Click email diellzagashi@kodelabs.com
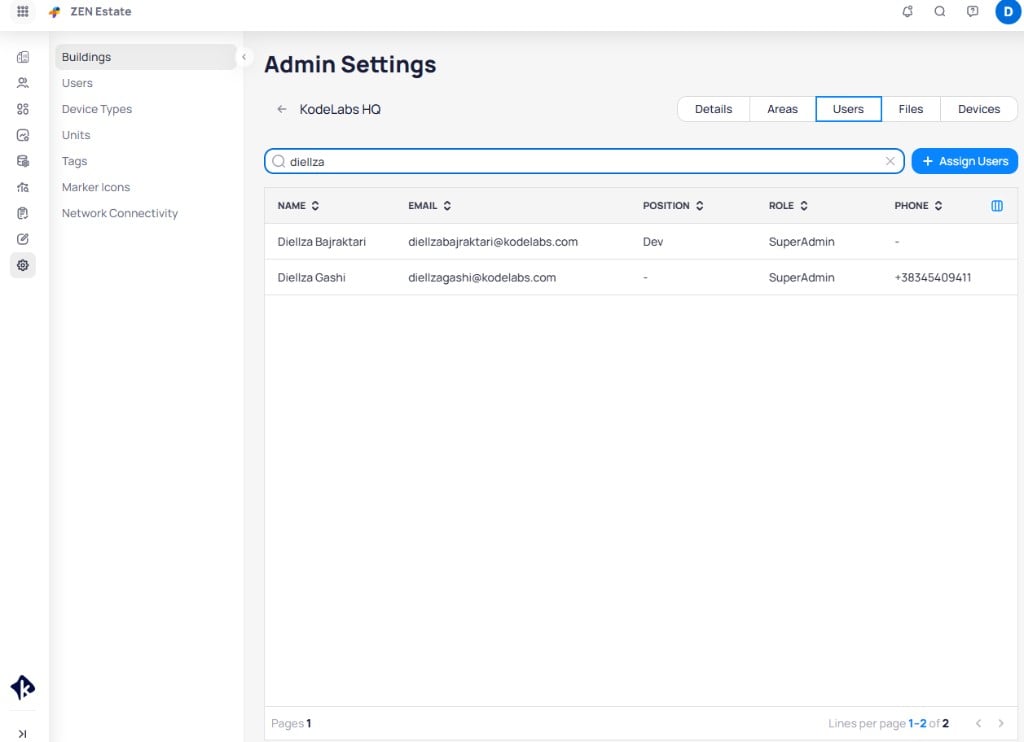This screenshot has height=742, width=1024. (x=482, y=278)
